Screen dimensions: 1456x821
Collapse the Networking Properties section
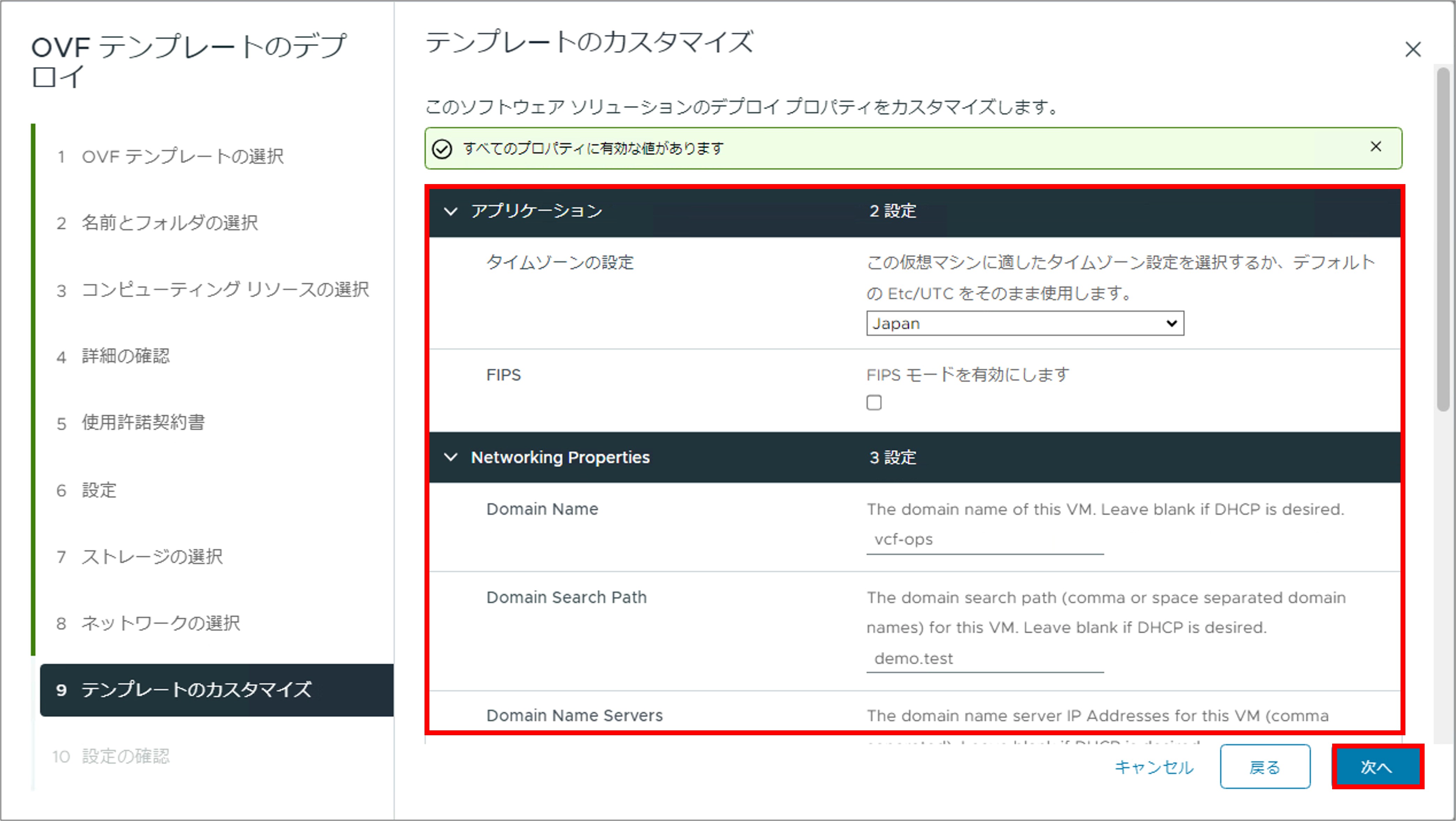pos(450,457)
